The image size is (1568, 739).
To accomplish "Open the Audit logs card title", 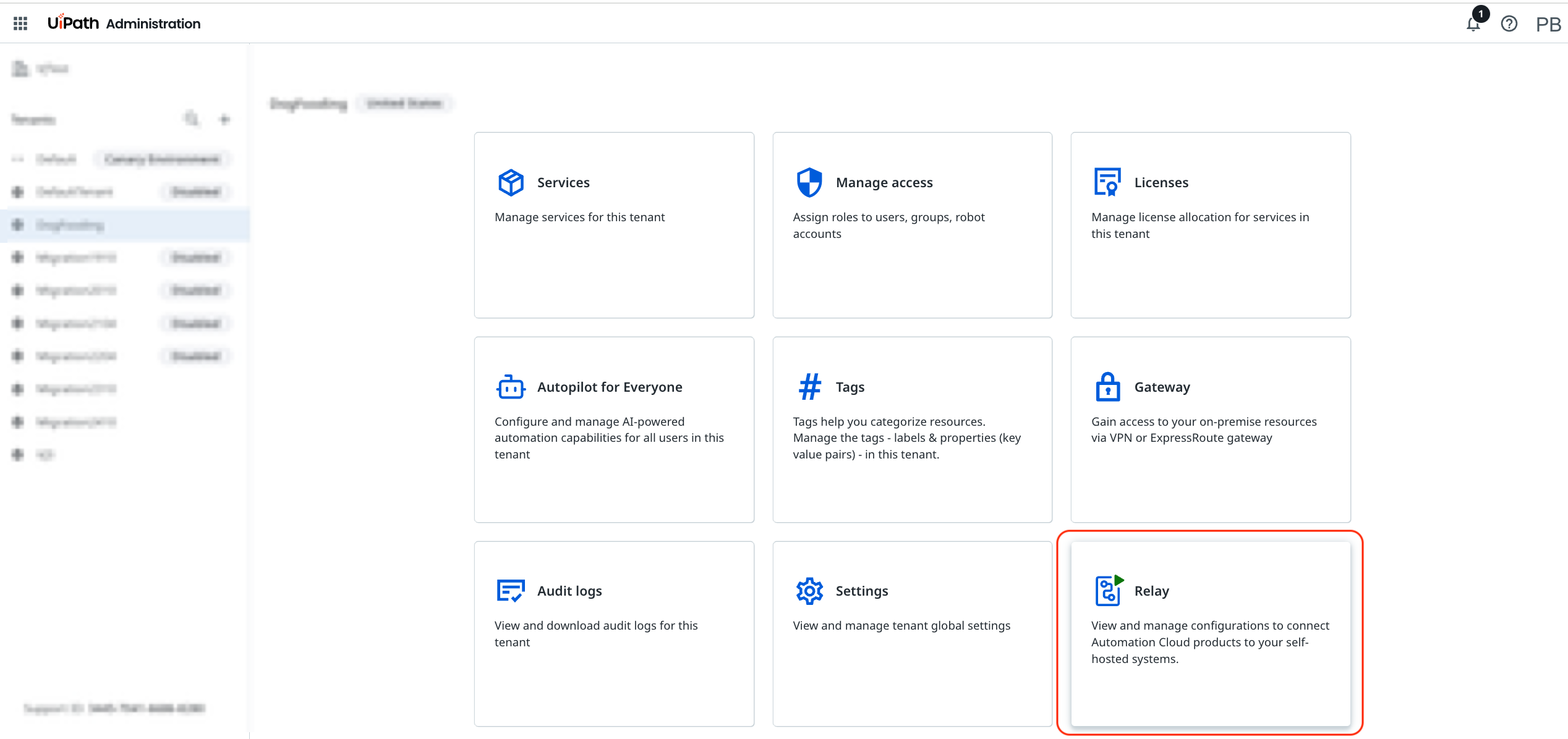I will pos(569,591).
